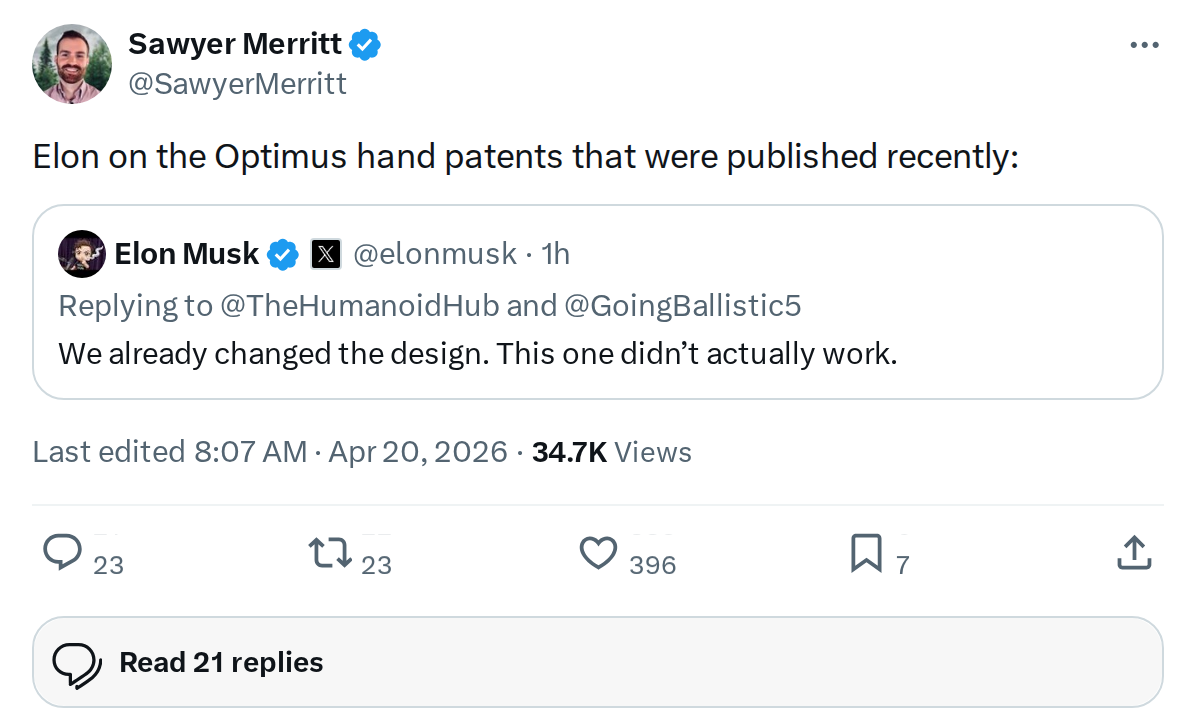This screenshot has width=1196, height=724.
Task: Share the tweet using the share icon
Action: point(1133,553)
